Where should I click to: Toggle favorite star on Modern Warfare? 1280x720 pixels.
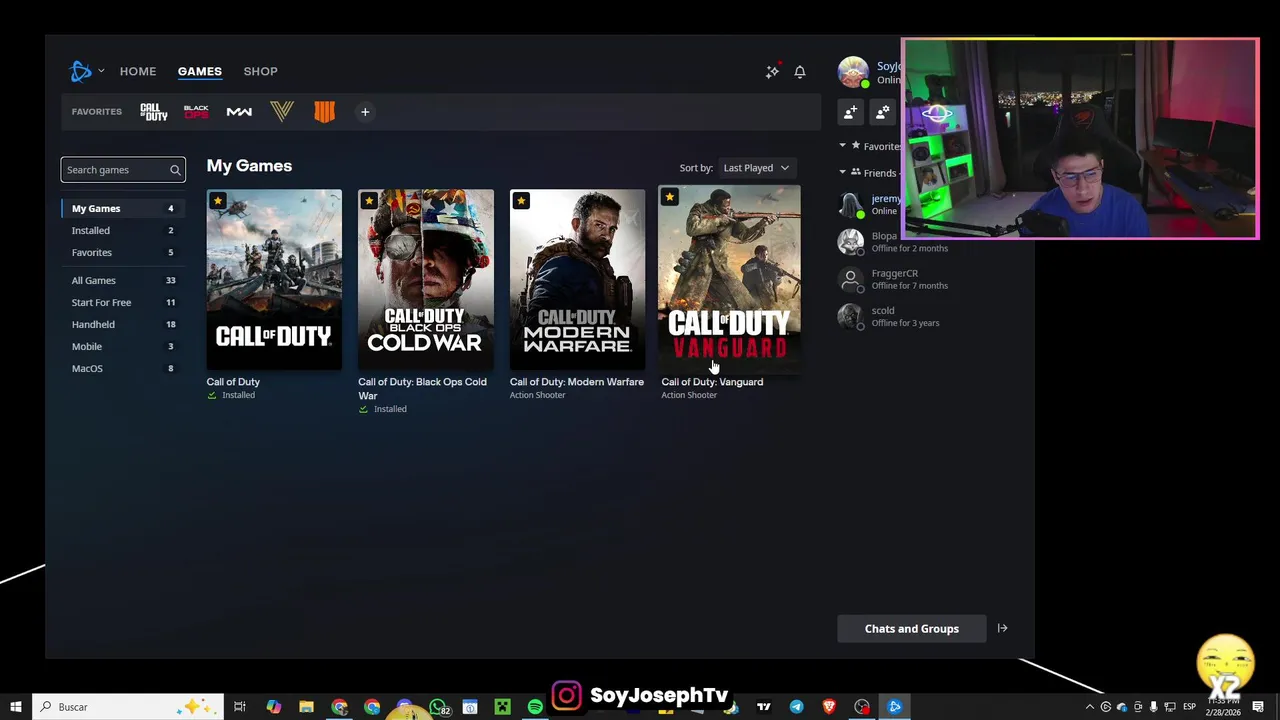[x=521, y=201]
